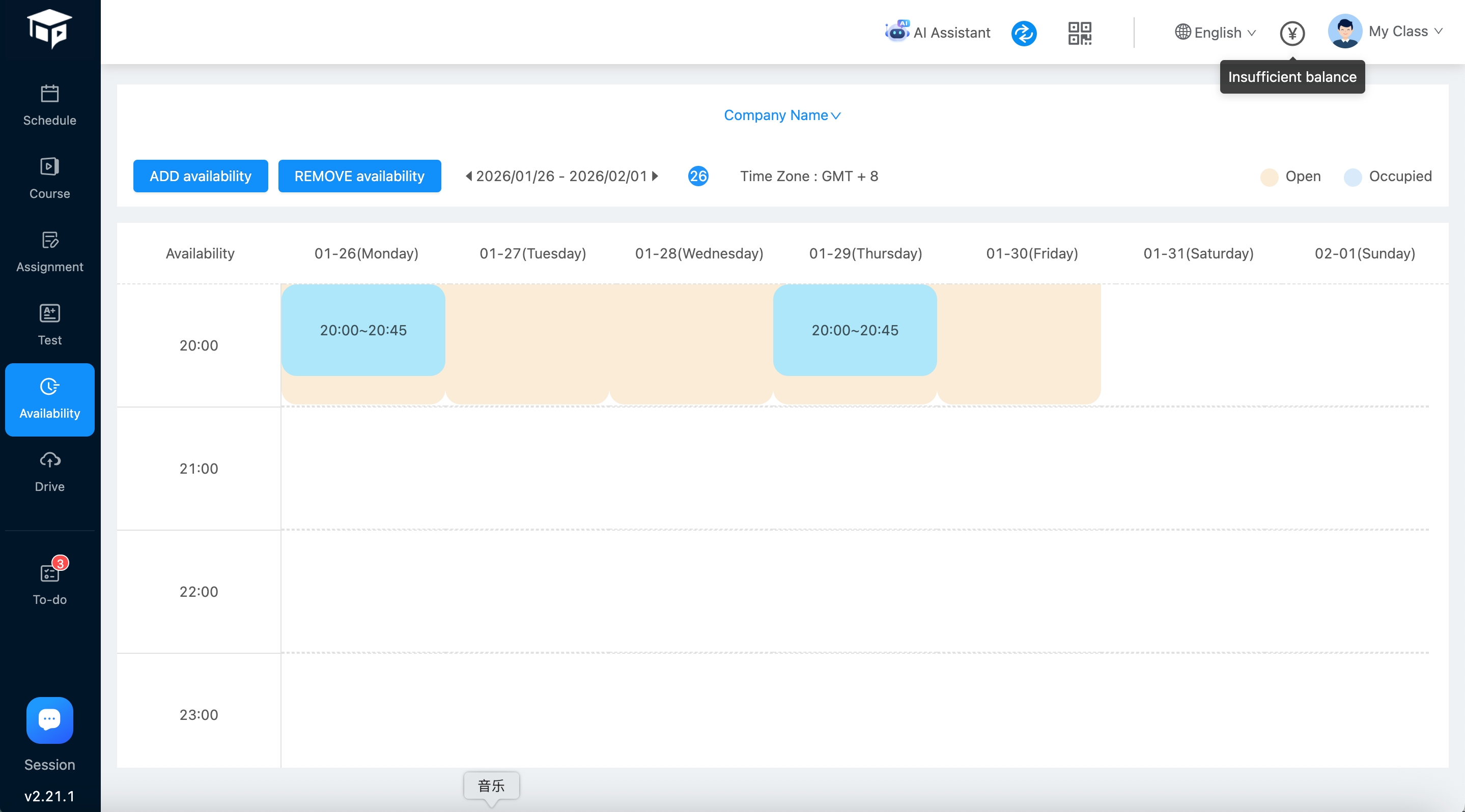Go to next week arrow

click(655, 176)
